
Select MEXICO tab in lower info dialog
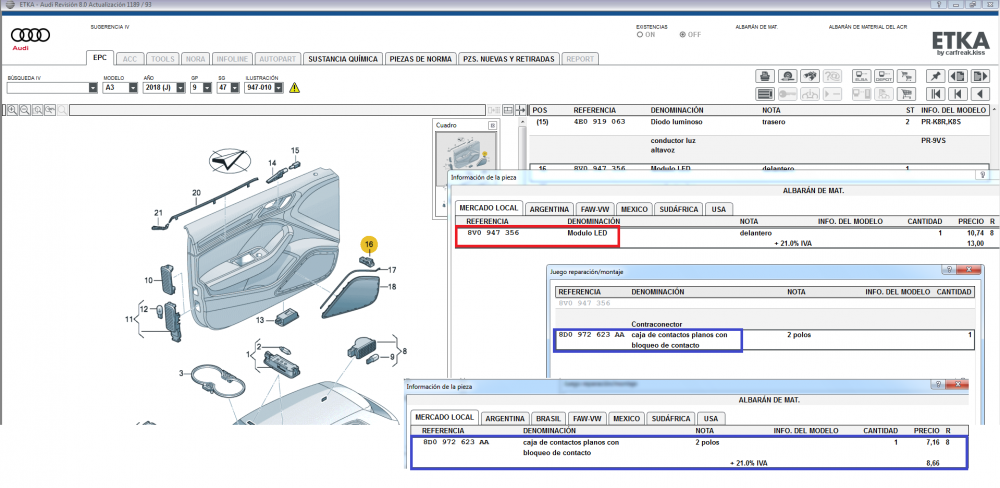[626, 419]
